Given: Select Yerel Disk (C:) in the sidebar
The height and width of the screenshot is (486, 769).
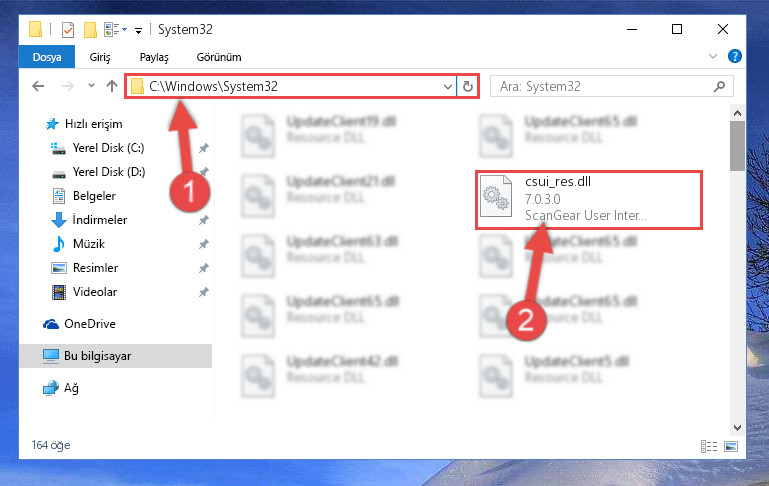Looking at the screenshot, I should (x=108, y=148).
